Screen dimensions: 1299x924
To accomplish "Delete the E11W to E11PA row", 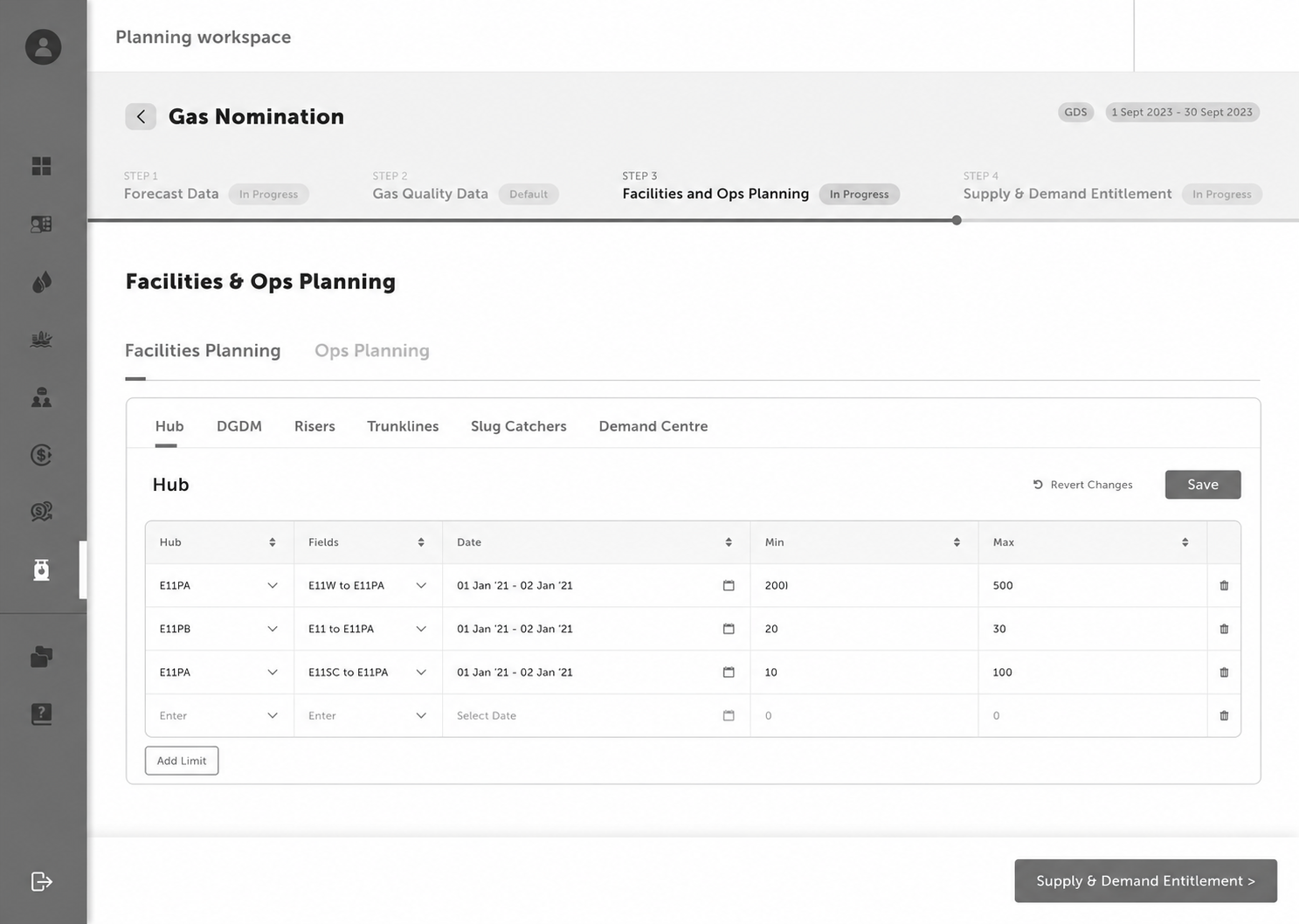I will pyautogui.click(x=1224, y=585).
